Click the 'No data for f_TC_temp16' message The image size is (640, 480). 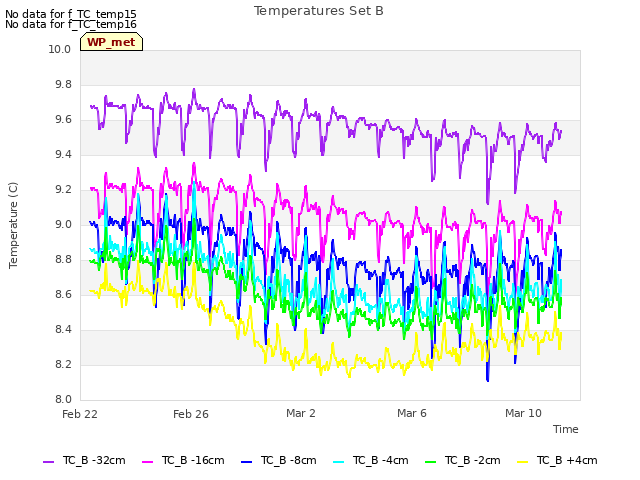[x=71, y=24]
